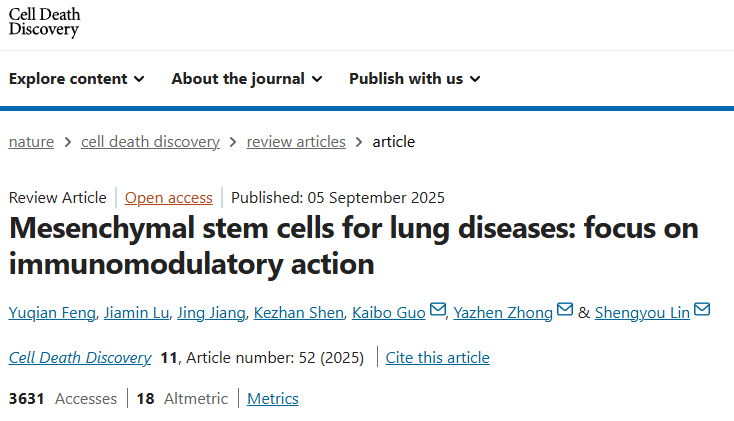Navigate to review articles breadcrumb
The image size is (734, 421).
pos(296,142)
